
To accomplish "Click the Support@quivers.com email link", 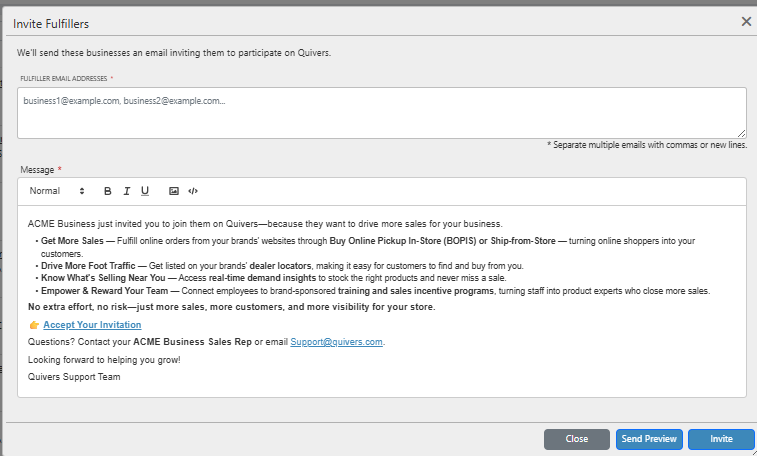I will pyautogui.click(x=336, y=342).
